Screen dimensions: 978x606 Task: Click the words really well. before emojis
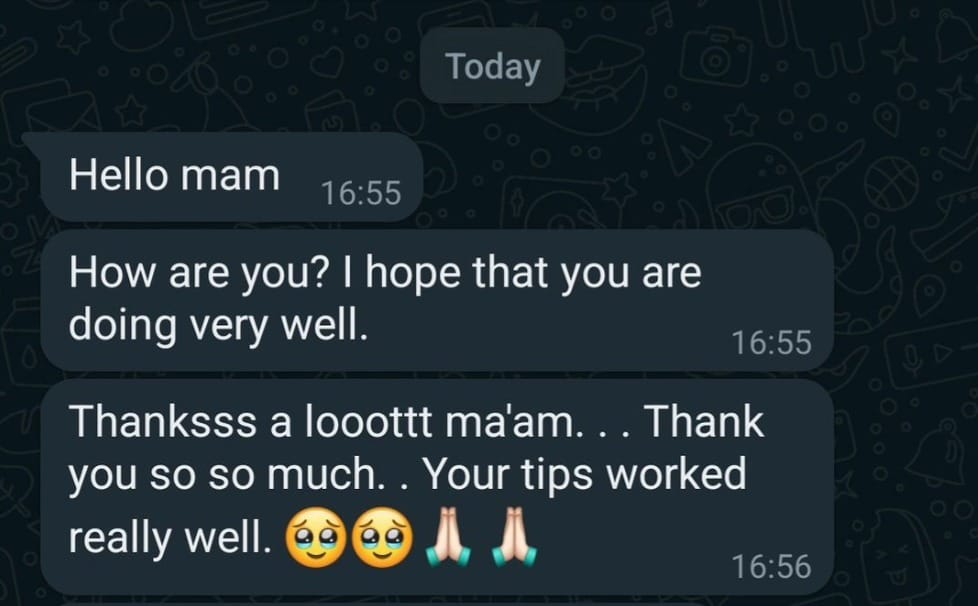click(170, 538)
